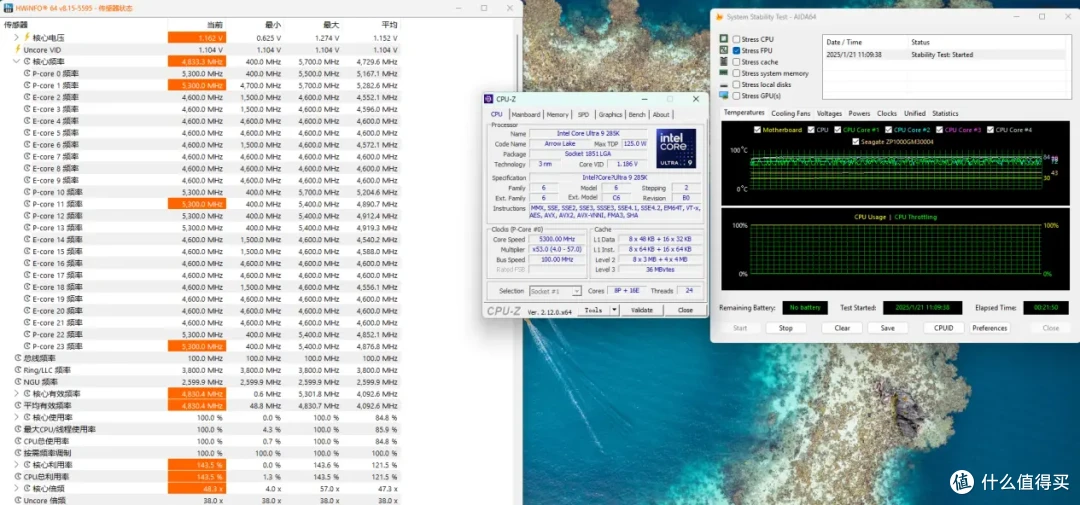Open the Bench tab in CPU-Z

(x=637, y=114)
